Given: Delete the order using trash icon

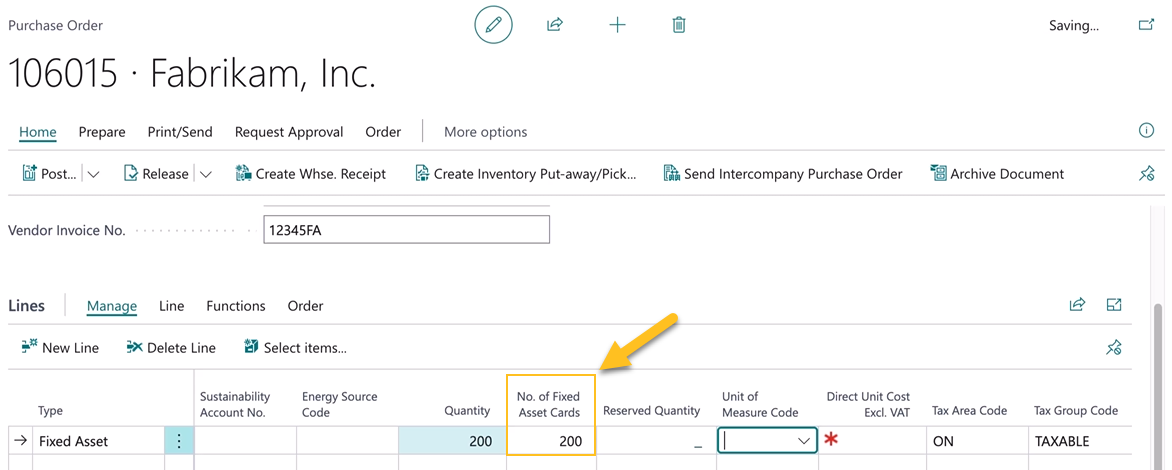Looking at the screenshot, I should 679,25.
